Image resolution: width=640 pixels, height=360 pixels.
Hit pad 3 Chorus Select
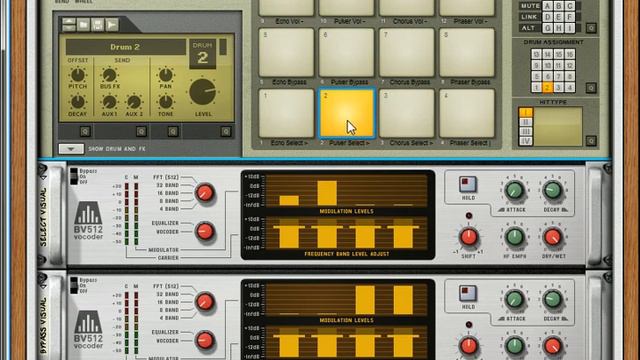(x=407, y=114)
